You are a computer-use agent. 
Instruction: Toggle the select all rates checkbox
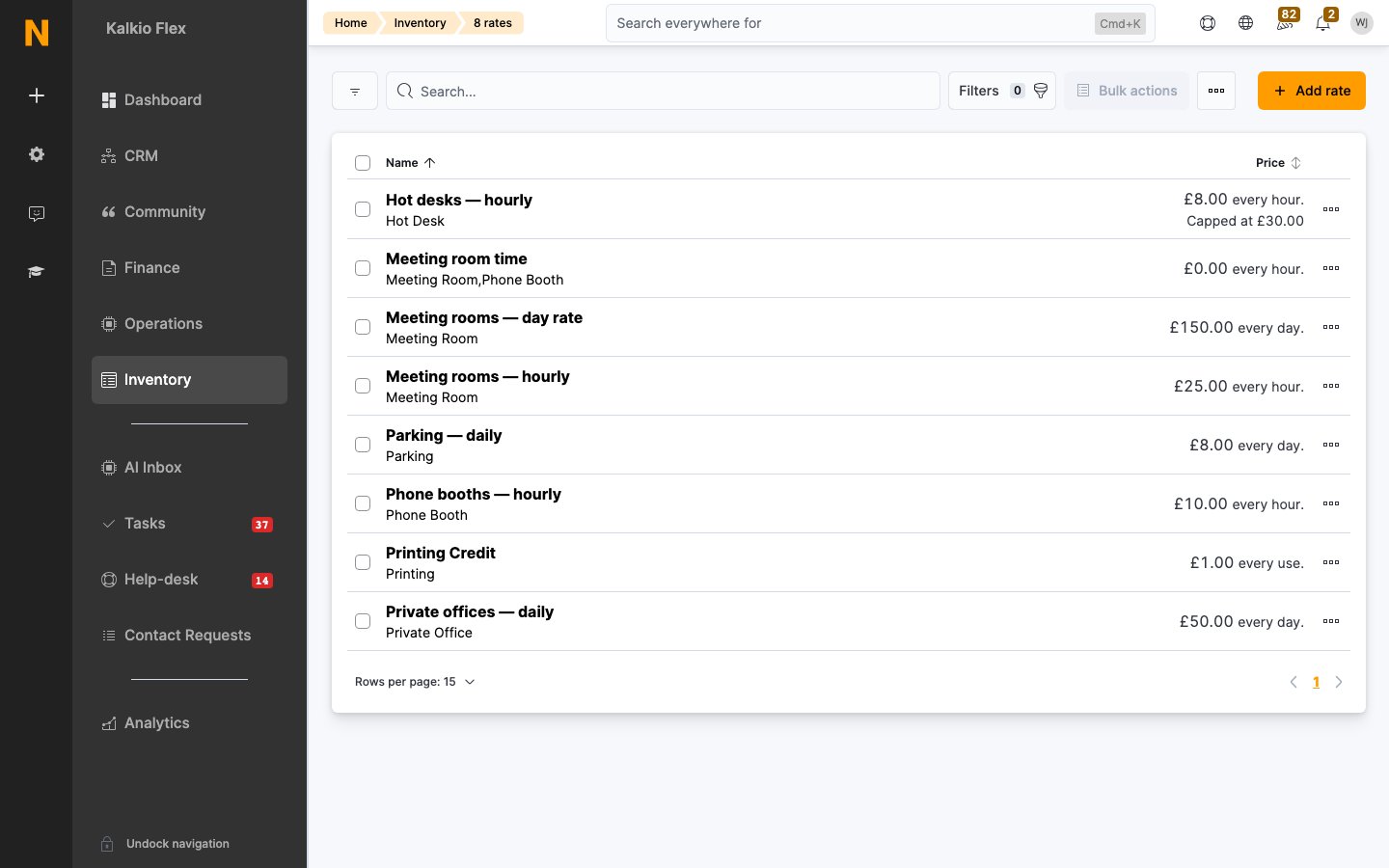click(x=363, y=163)
